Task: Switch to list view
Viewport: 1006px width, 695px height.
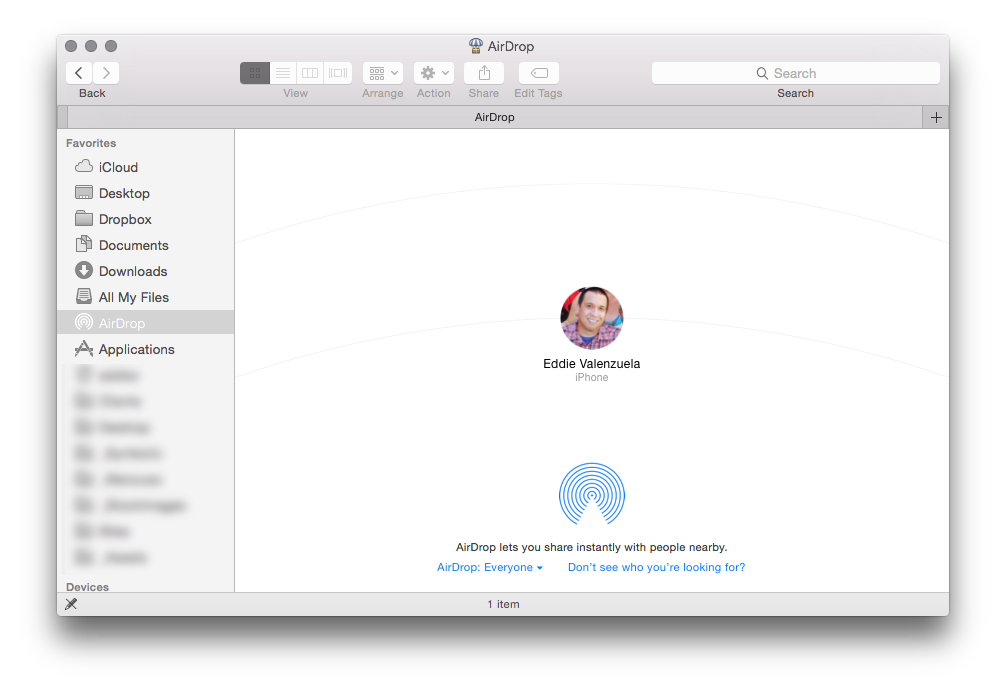Action: pyautogui.click(x=283, y=73)
